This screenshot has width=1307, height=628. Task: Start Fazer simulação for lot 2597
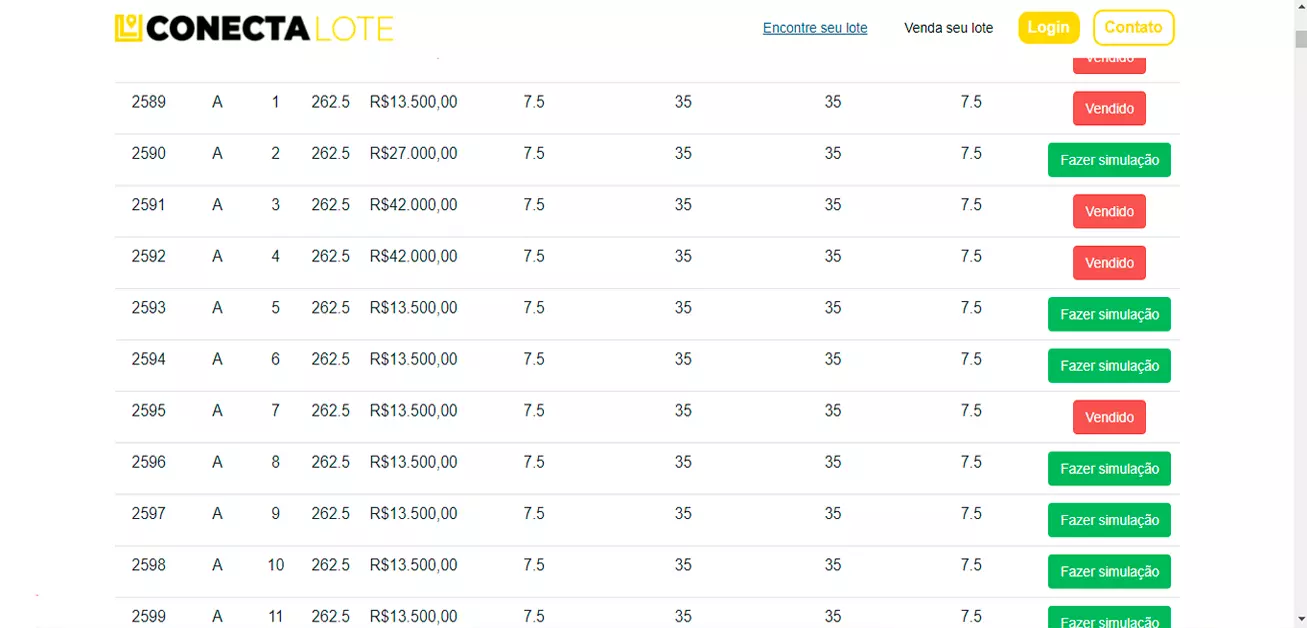pos(1109,520)
